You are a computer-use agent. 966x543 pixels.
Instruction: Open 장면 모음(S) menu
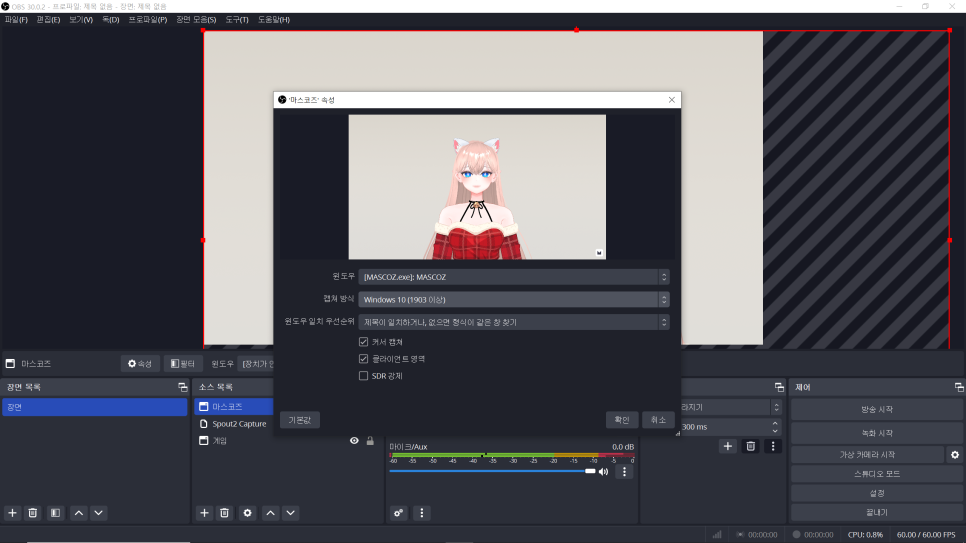tap(196, 20)
